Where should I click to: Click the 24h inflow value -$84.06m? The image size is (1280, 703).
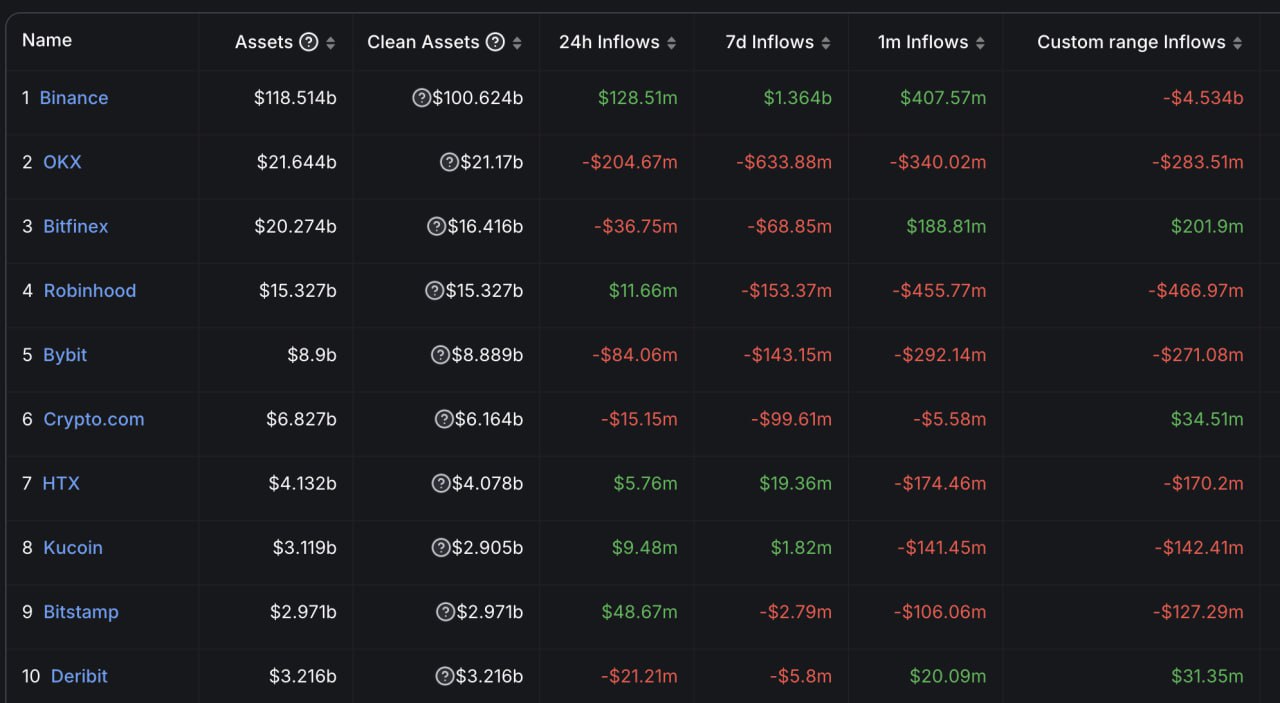pyautogui.click(x=635, y=355)
